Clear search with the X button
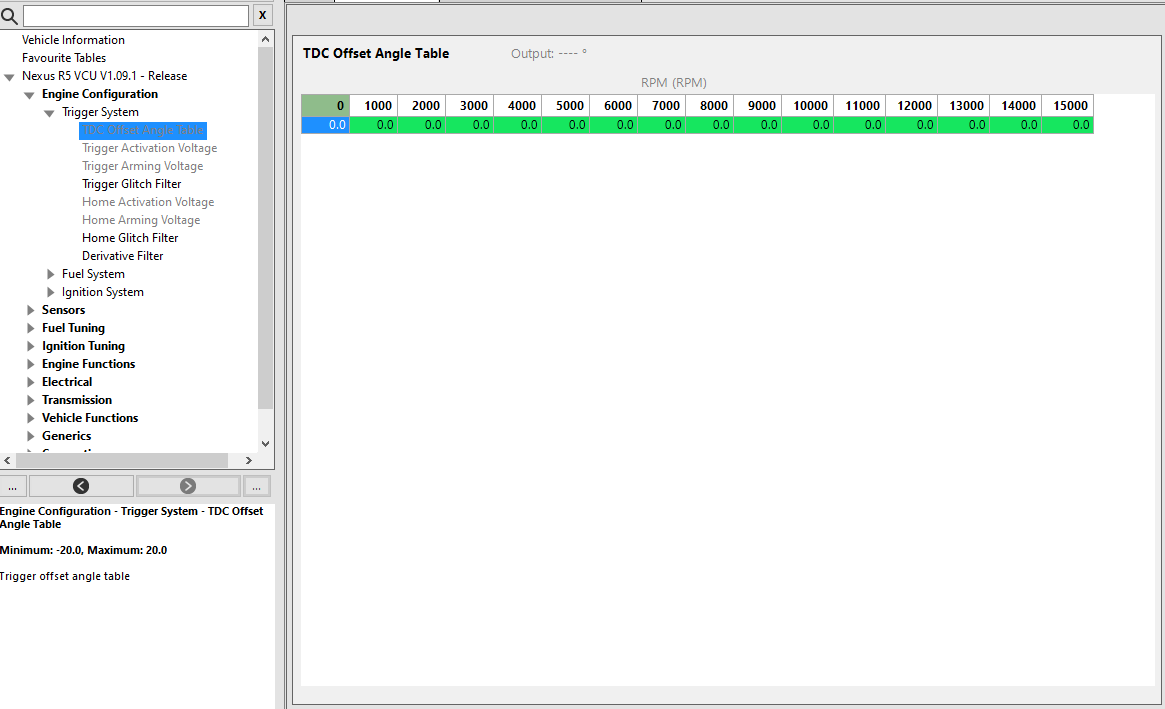Image resolution: width=1165 pixels, height=709 pixels. (262, 15)
